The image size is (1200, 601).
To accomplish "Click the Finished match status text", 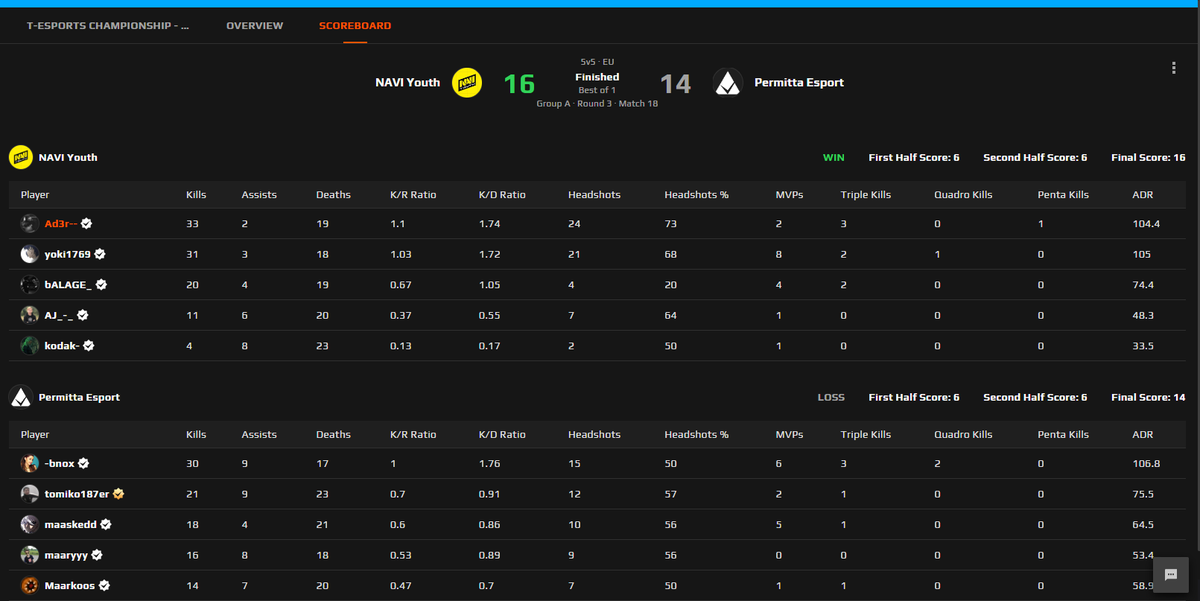I will pos(597,77).
